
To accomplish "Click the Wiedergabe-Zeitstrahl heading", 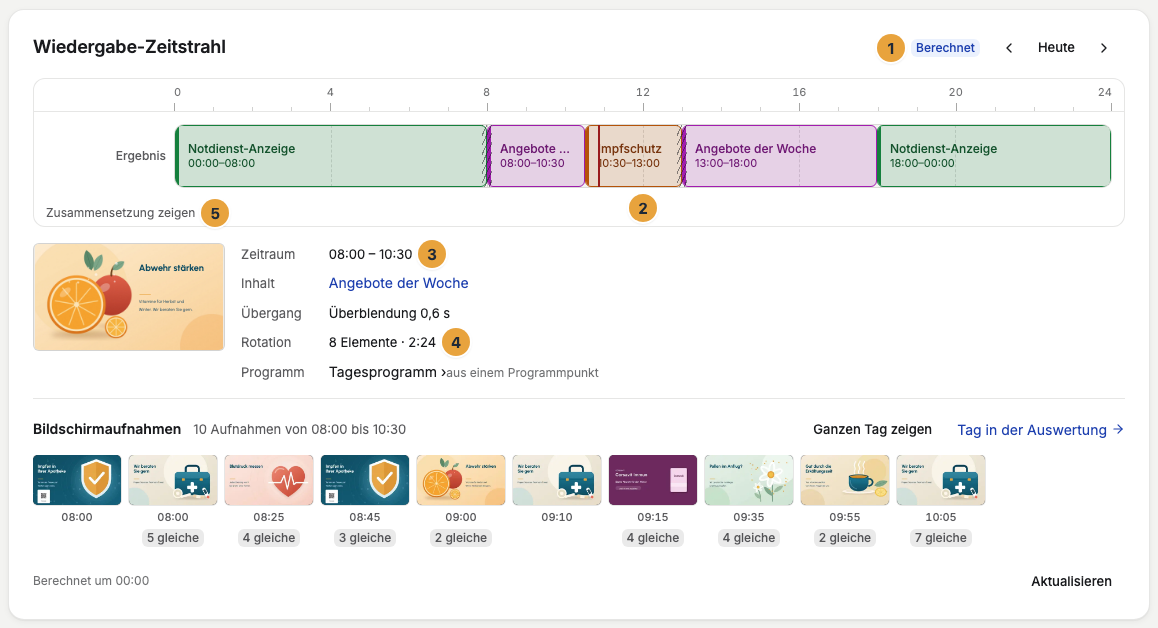I will coord(129,47).
